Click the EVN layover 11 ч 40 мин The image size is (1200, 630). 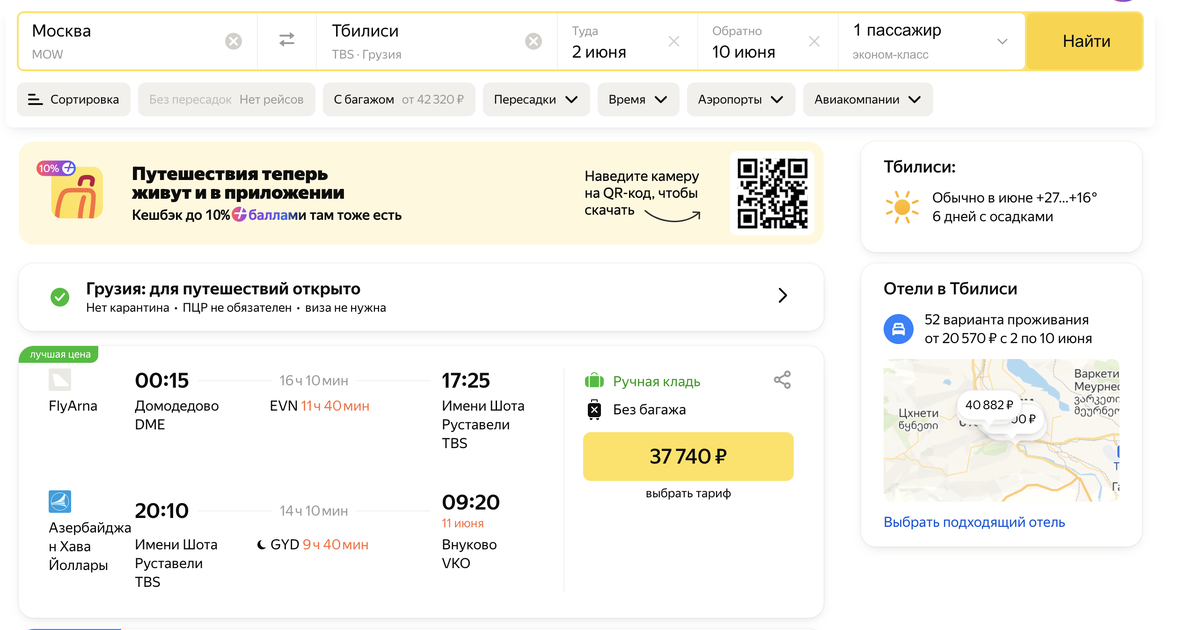[x=320, y=406]
